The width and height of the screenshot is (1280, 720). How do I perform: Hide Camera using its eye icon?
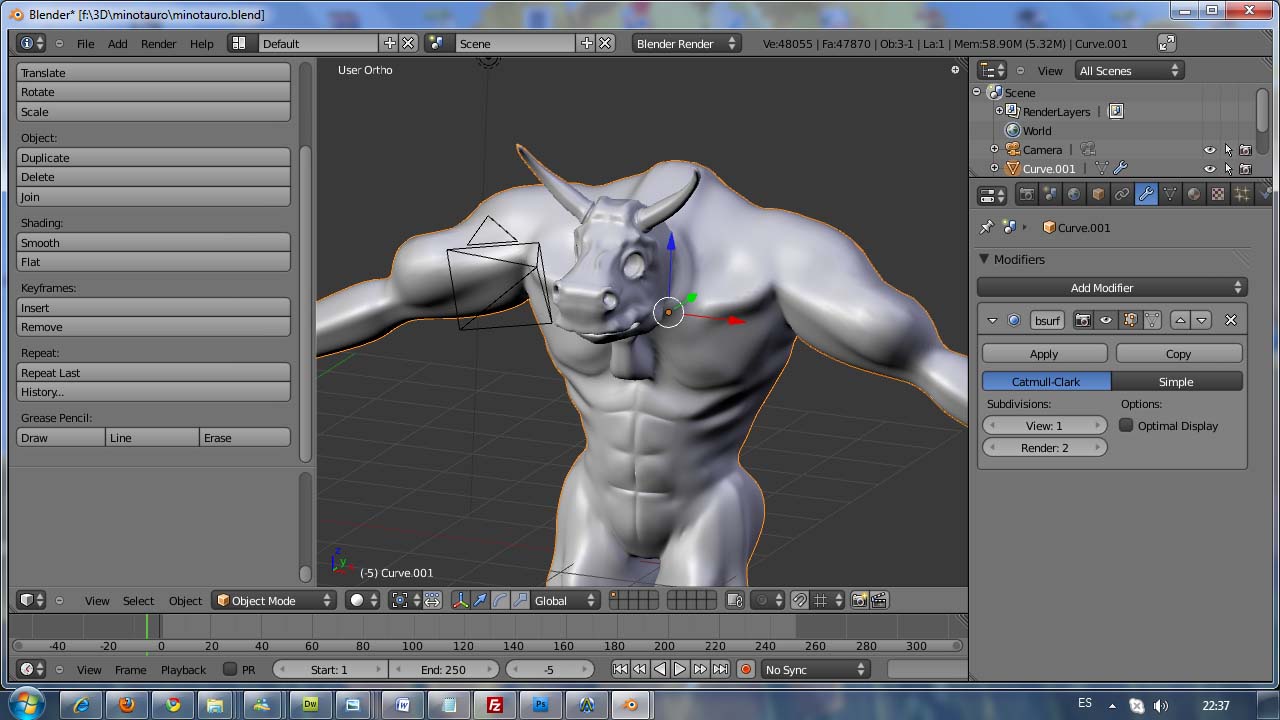tap(1209, 150)
